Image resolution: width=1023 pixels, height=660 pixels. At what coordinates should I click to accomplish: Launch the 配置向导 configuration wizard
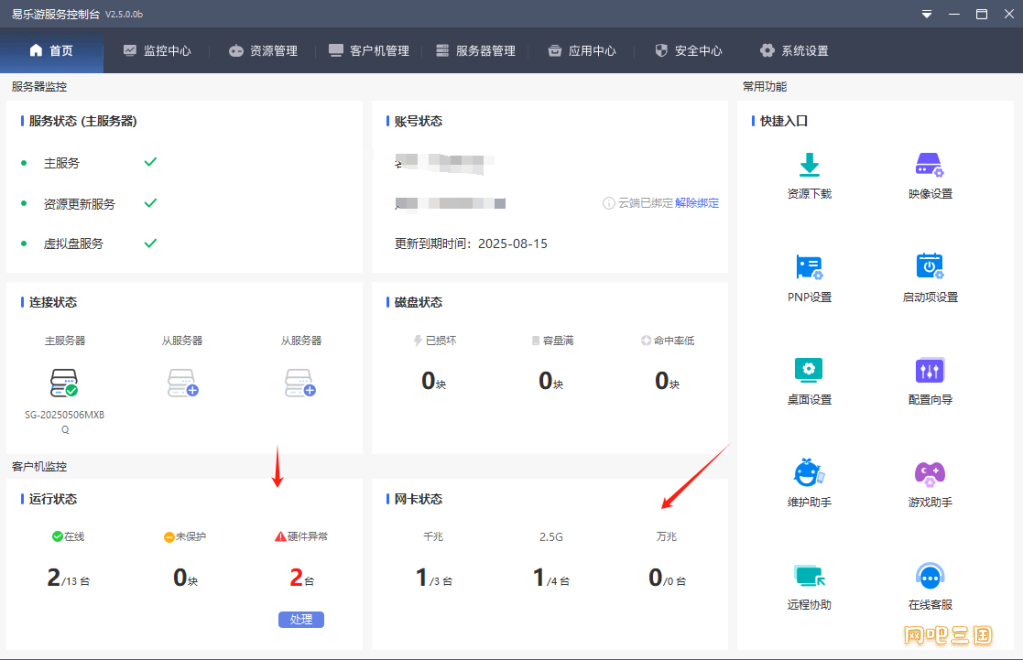(x=930, y=370)
